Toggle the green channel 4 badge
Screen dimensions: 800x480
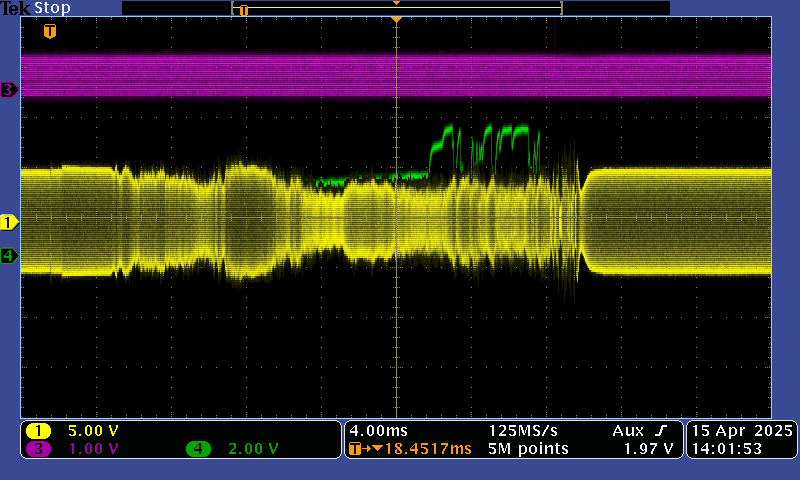coord(198,448)
